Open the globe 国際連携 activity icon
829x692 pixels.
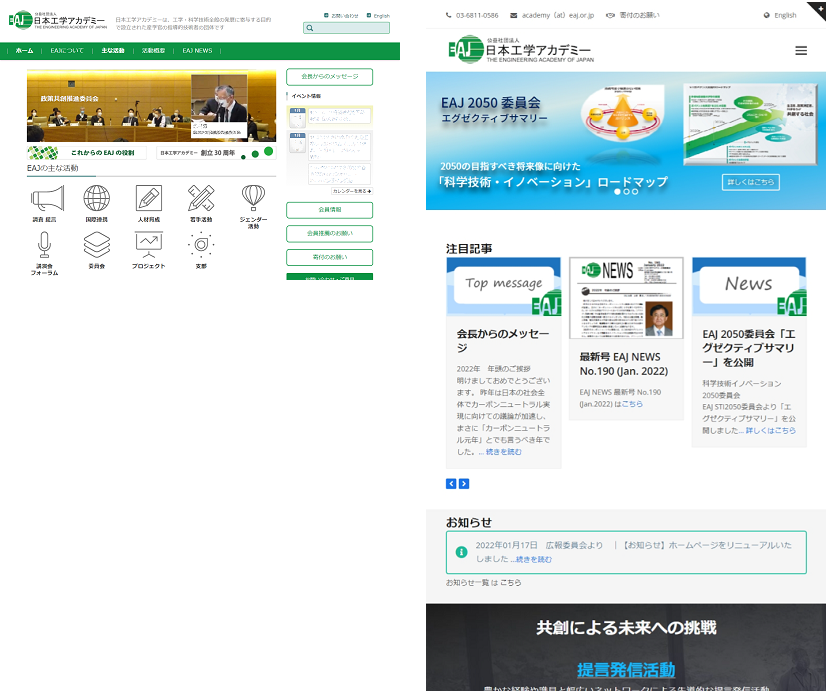click(x=97, y=198)
